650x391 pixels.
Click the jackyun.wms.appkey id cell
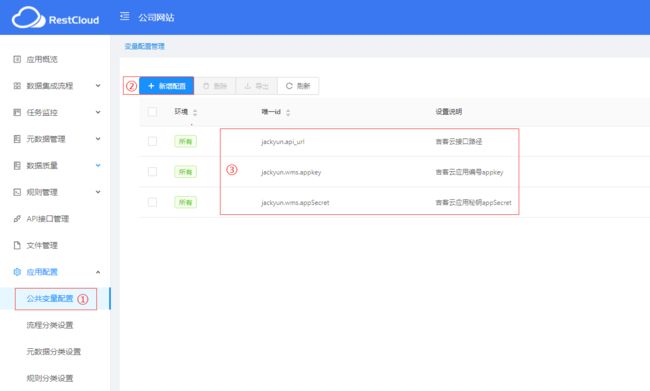coord(291,172)
